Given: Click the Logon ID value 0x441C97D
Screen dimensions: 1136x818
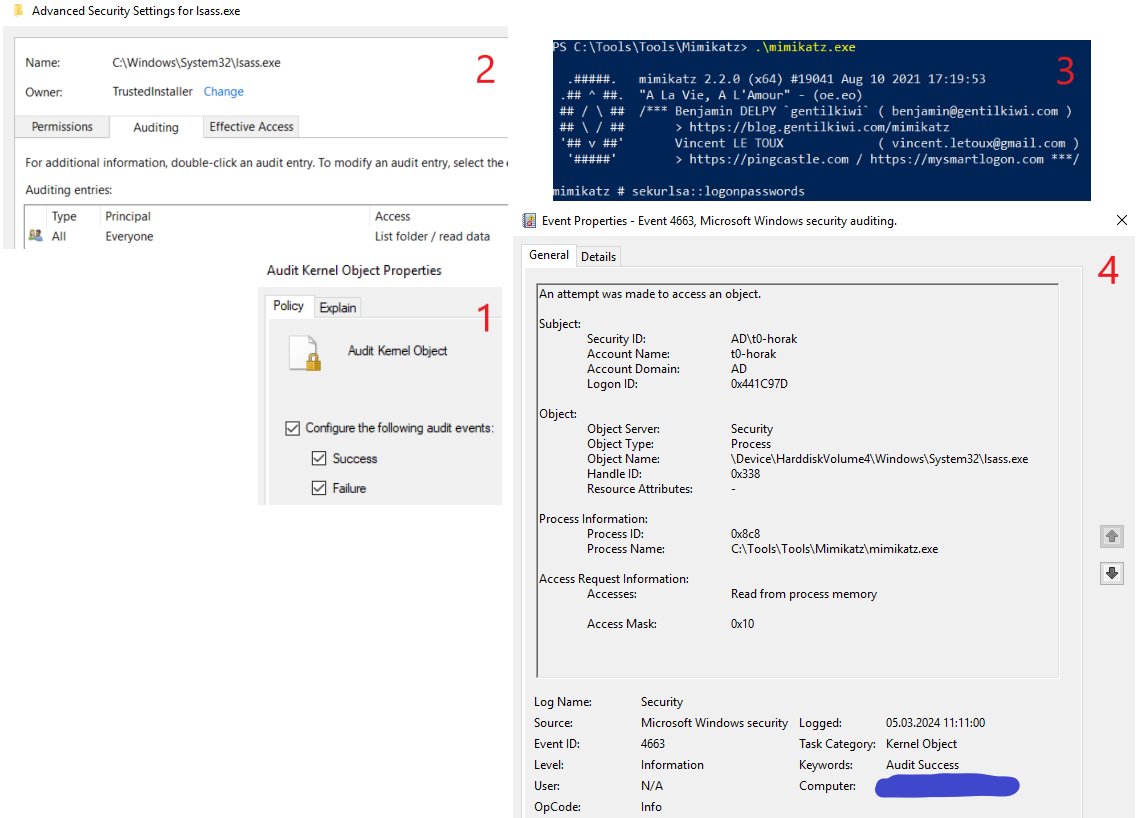Looking at the screenshot, I should tap(759, 383).
